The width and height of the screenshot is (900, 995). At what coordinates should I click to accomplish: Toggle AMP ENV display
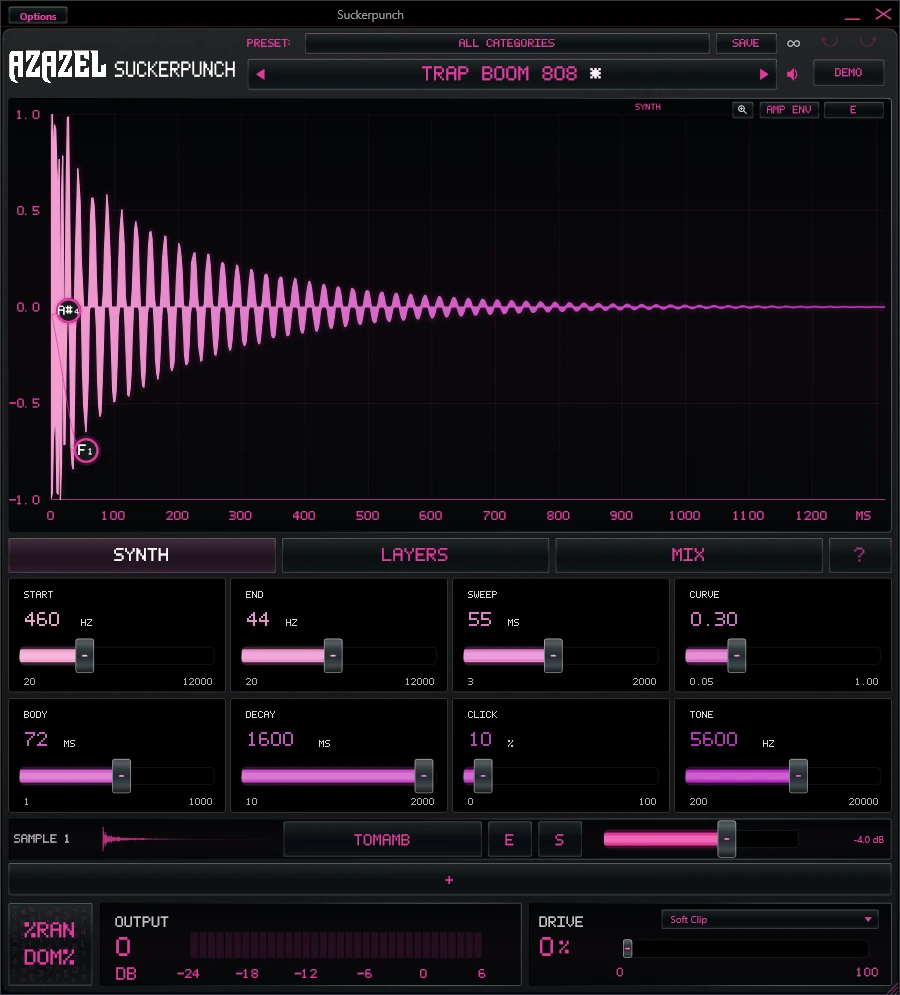[789, 110]
